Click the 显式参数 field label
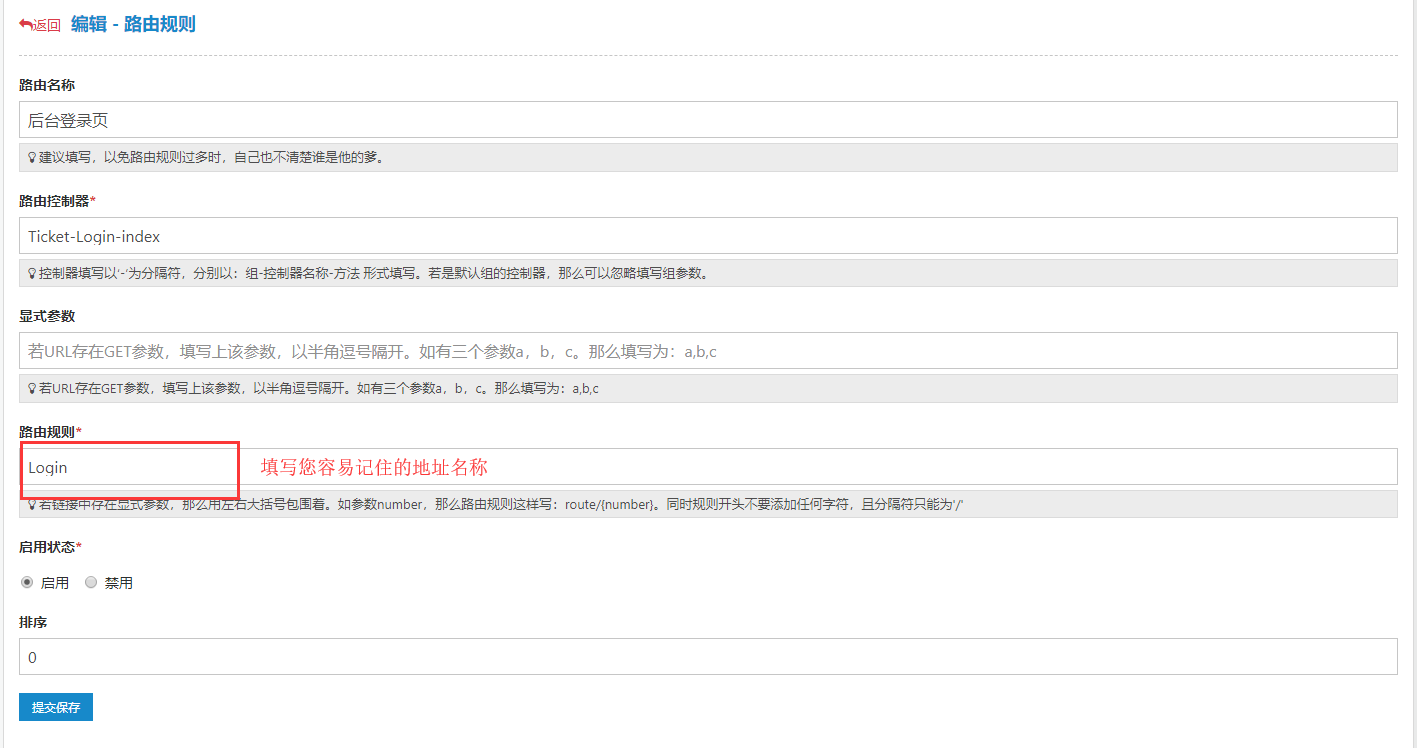1417x748 pixels. coord(47,316)
